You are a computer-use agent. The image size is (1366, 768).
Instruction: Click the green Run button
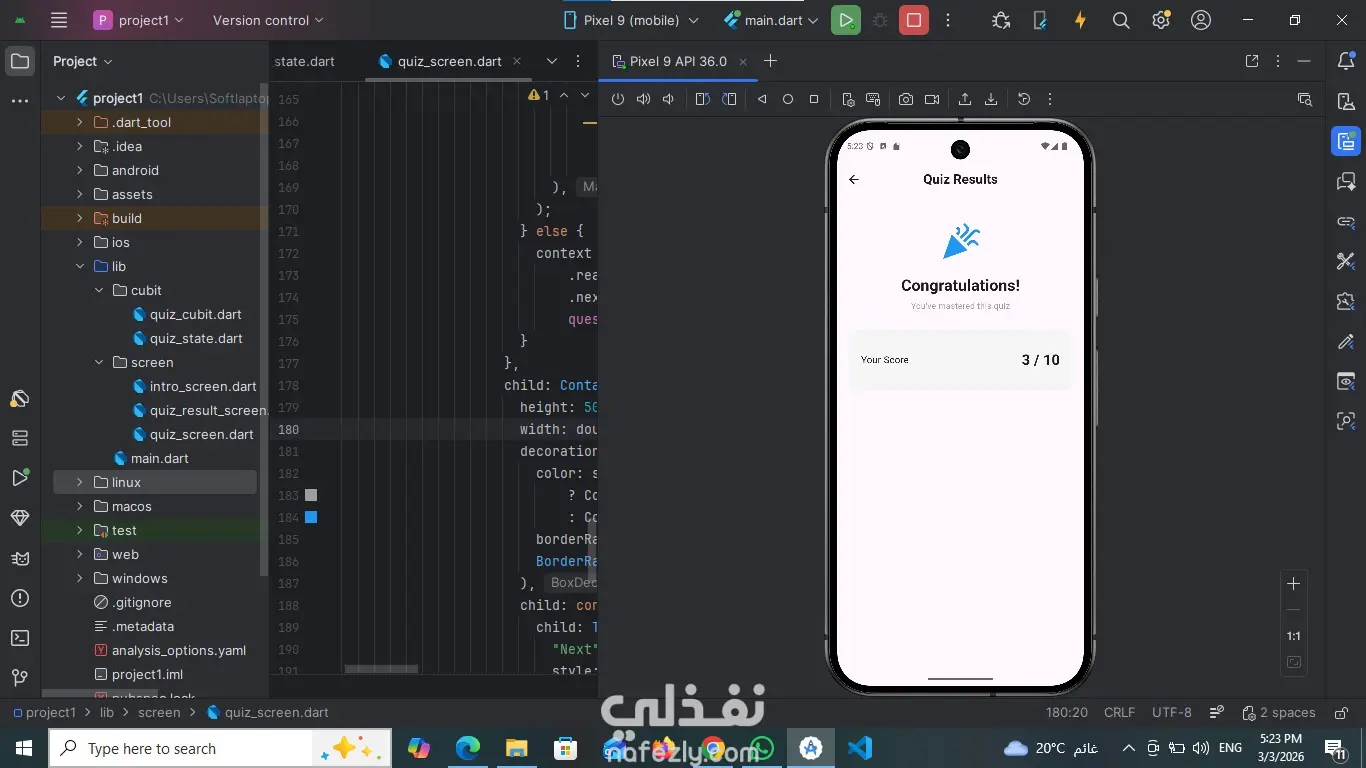[x=845, y=20]
